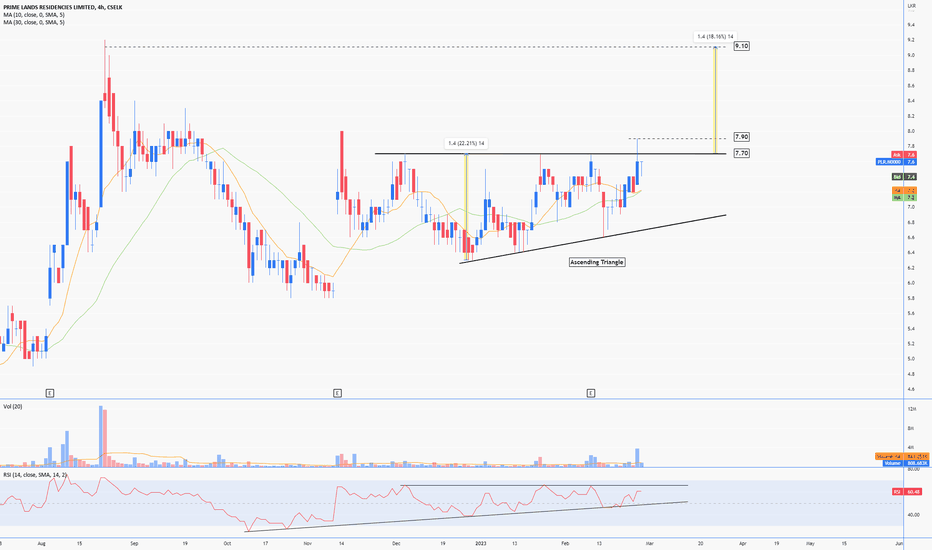
Task: Click the 'Oct' date on time axis
Action: [x=226, y=543]
